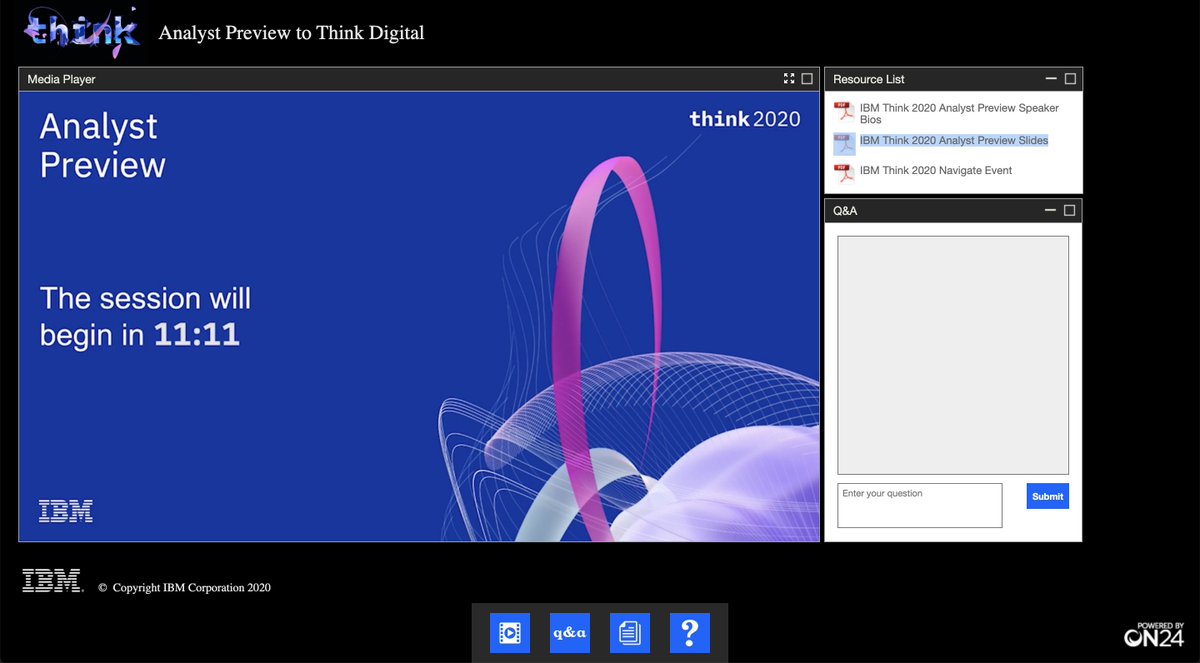
Task: Open the Help question mark icon
Action: pyautogui.click(x=690, y=633)
